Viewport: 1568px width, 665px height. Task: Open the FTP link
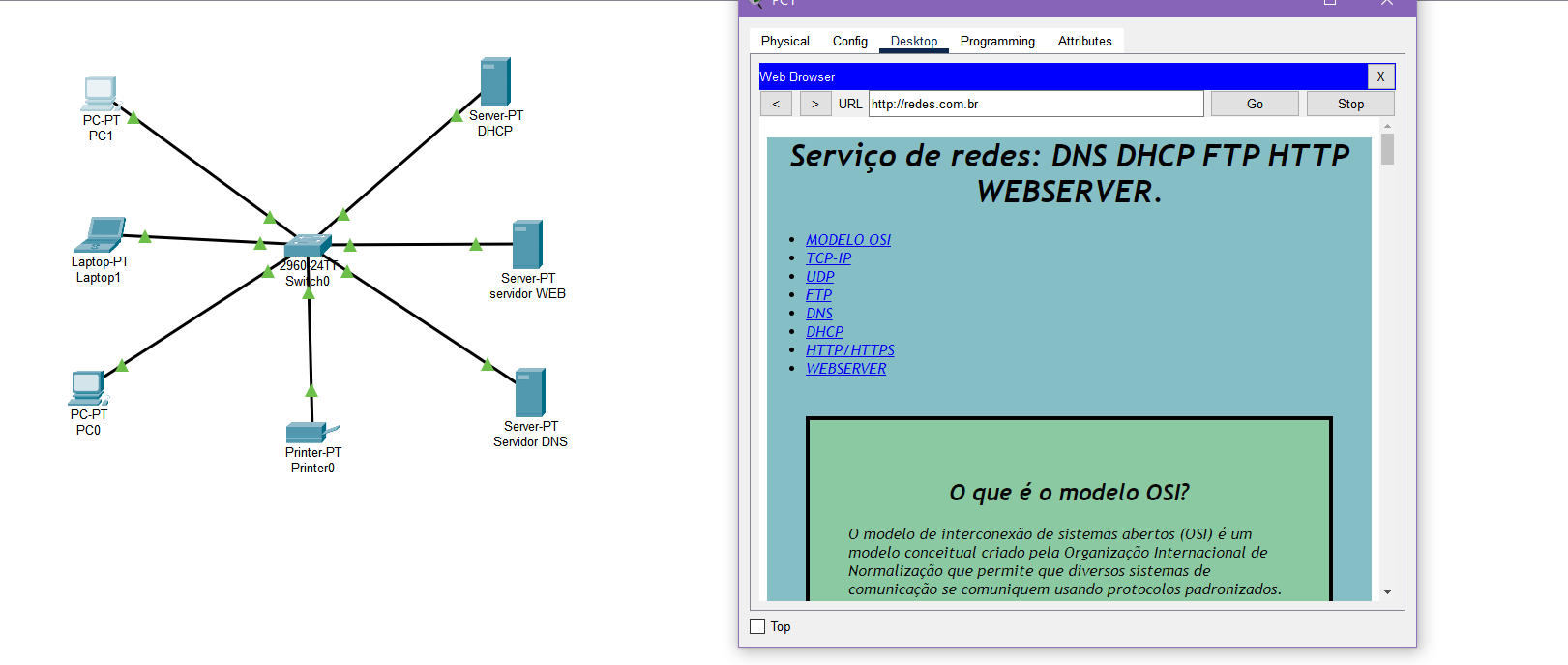[819, 295]
